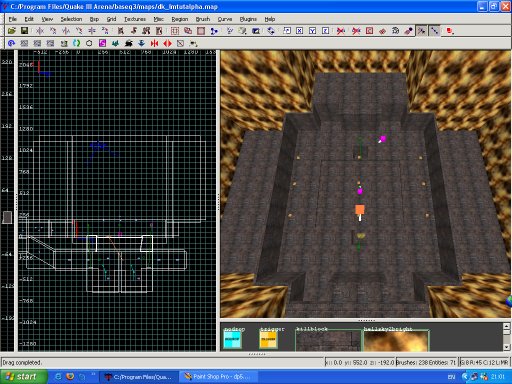The height and width of the screenshot is (384, 512).
Task: Expand hidden system tray icons arrow
Action: pyautogui.click(x=465, y=377)
